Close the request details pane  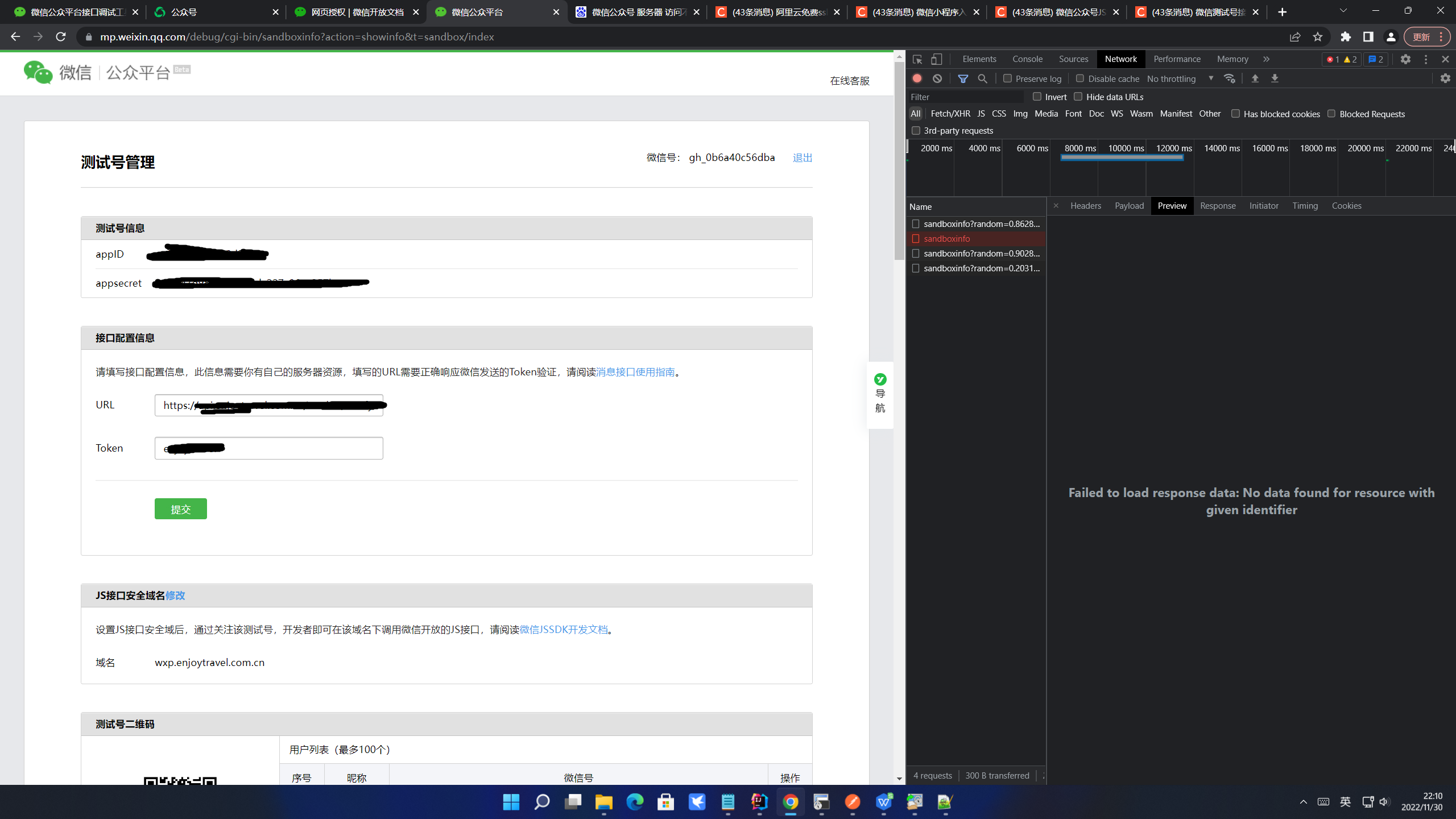coord(1056,206)
